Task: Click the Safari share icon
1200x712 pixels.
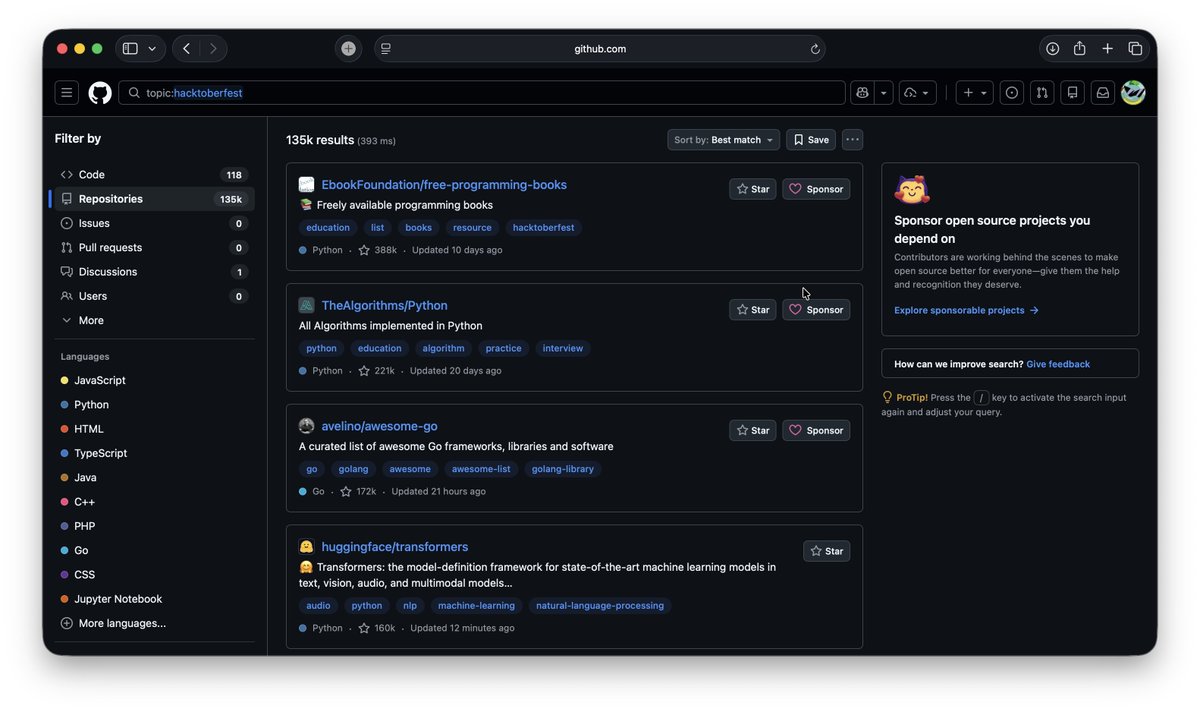Action: [1080, 48]
